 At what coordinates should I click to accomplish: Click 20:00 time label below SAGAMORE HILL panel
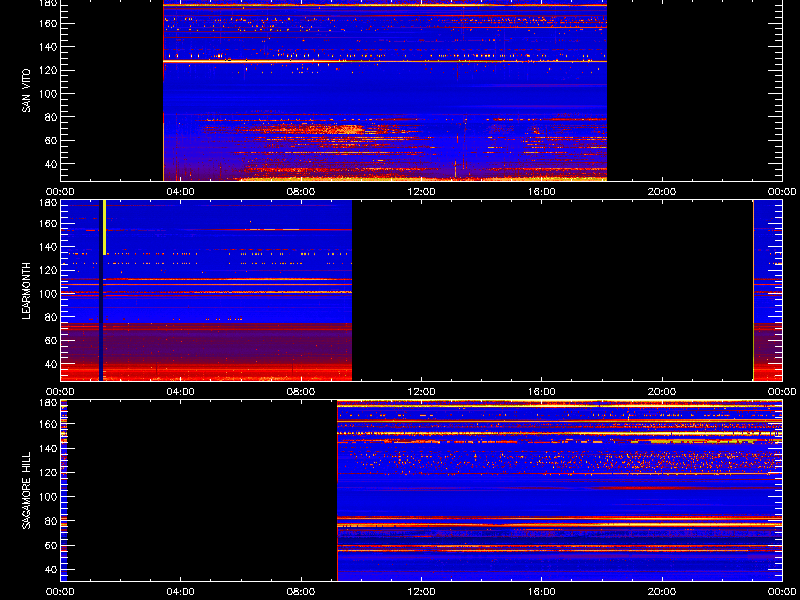pos(662,592)
